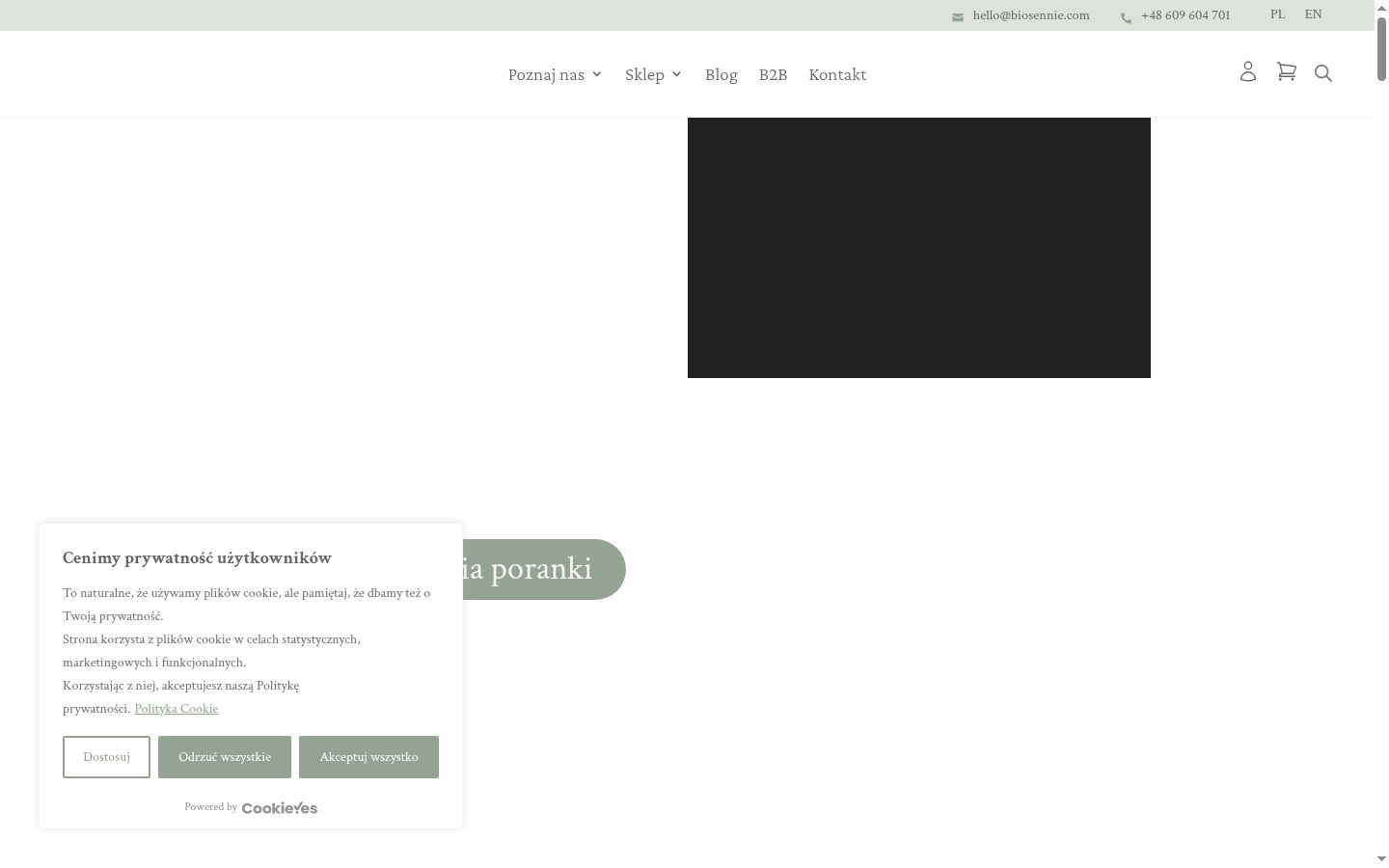Image resolution: width=1389 pixels, height=868 pixels.
Task: Click the Dostosuj button
Action: [x=106, y=757]
